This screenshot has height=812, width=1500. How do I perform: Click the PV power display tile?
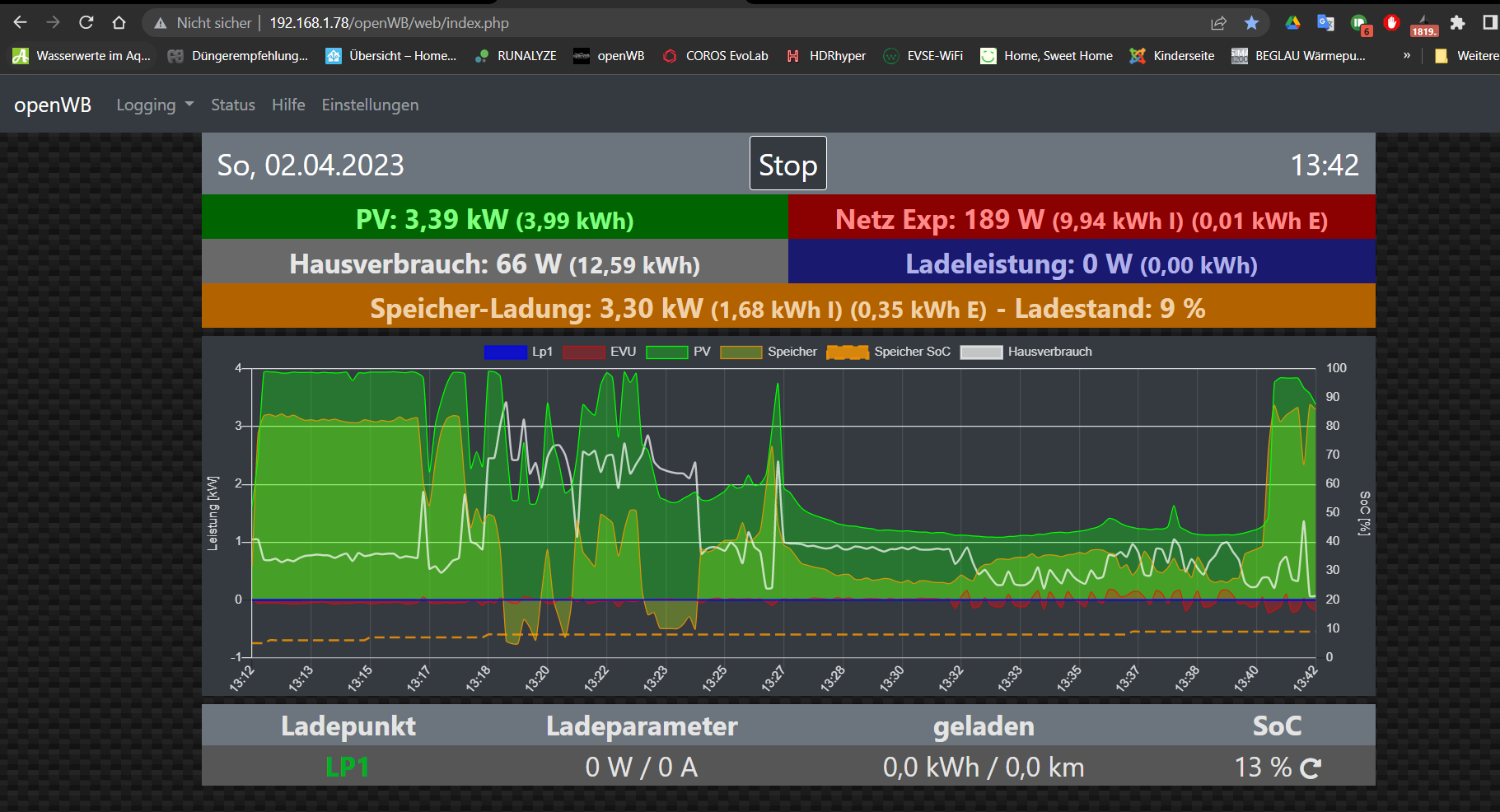(495, 217)
